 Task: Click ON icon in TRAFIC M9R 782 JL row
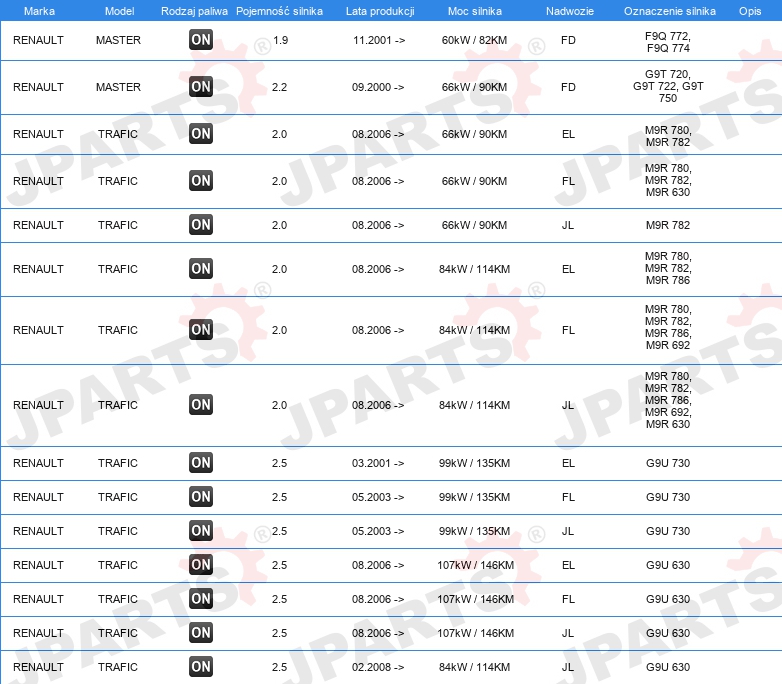201,225
